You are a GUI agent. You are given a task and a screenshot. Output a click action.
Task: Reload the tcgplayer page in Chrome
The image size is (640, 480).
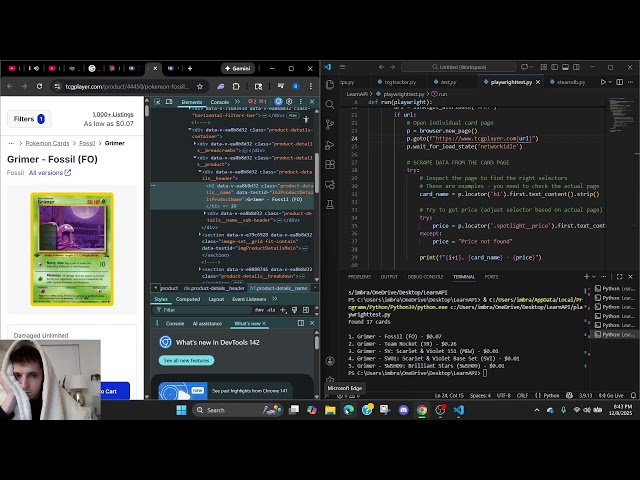pyautogui.click(x=39, y=87)
